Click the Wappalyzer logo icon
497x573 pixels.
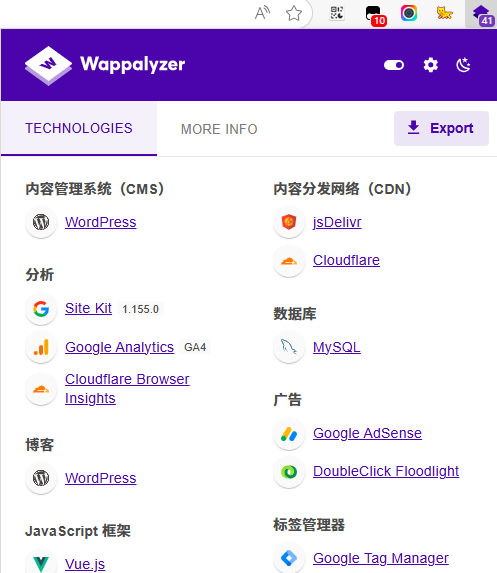click(x=48, y=65)
